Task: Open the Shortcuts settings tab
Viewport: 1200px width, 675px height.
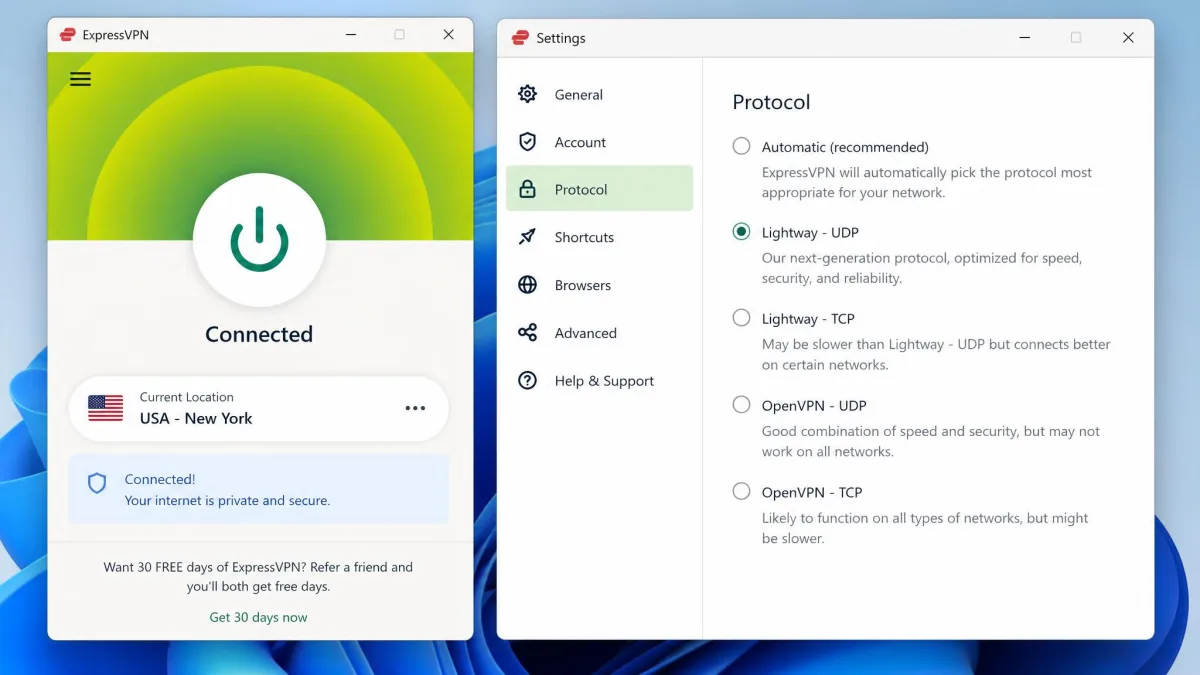Action: (x=599, y=237)
